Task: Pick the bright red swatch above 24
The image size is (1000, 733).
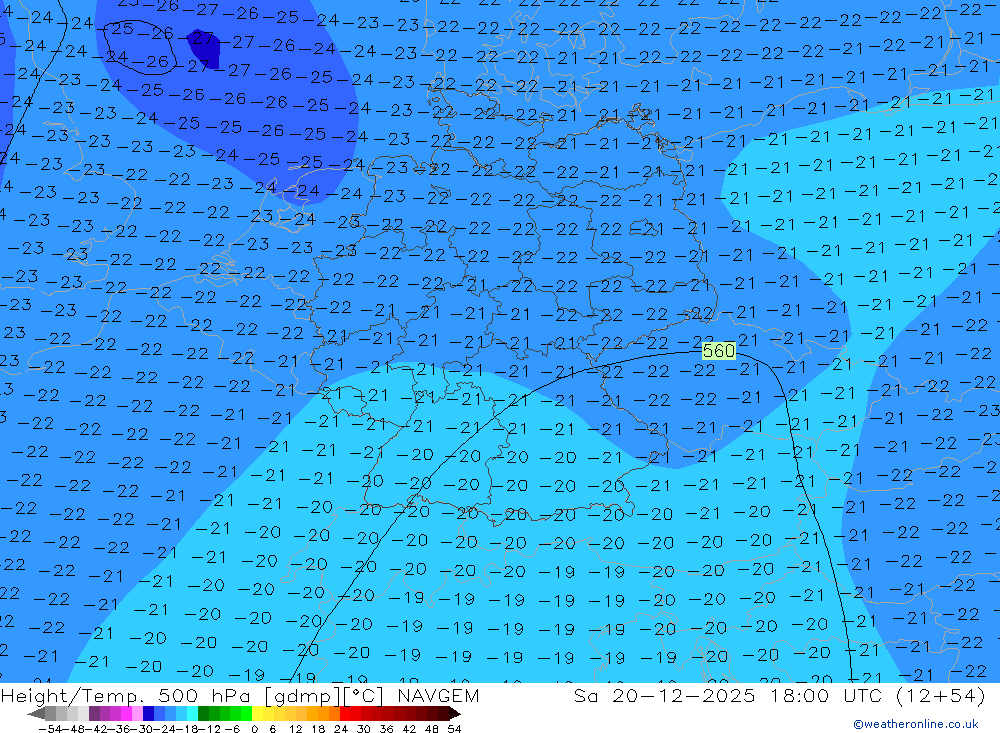Action: 345,714
